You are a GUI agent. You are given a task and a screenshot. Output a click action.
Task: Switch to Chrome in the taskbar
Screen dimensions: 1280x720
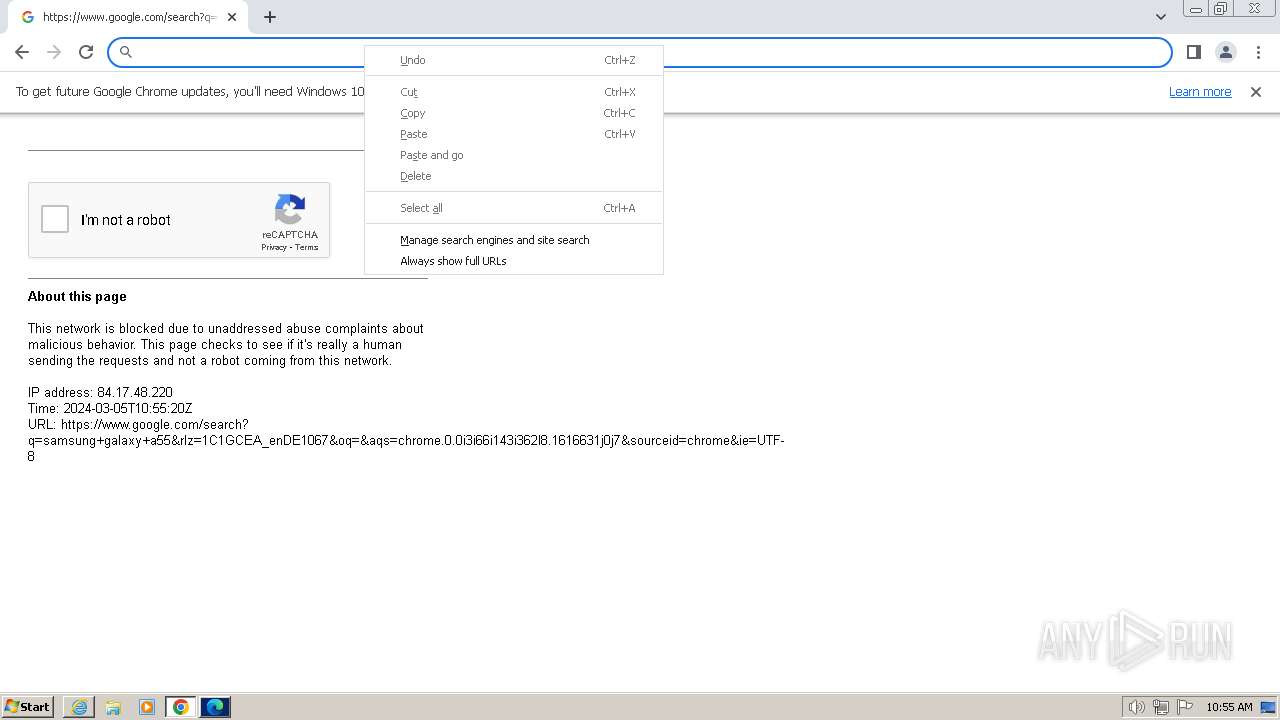tap(181, 707)
